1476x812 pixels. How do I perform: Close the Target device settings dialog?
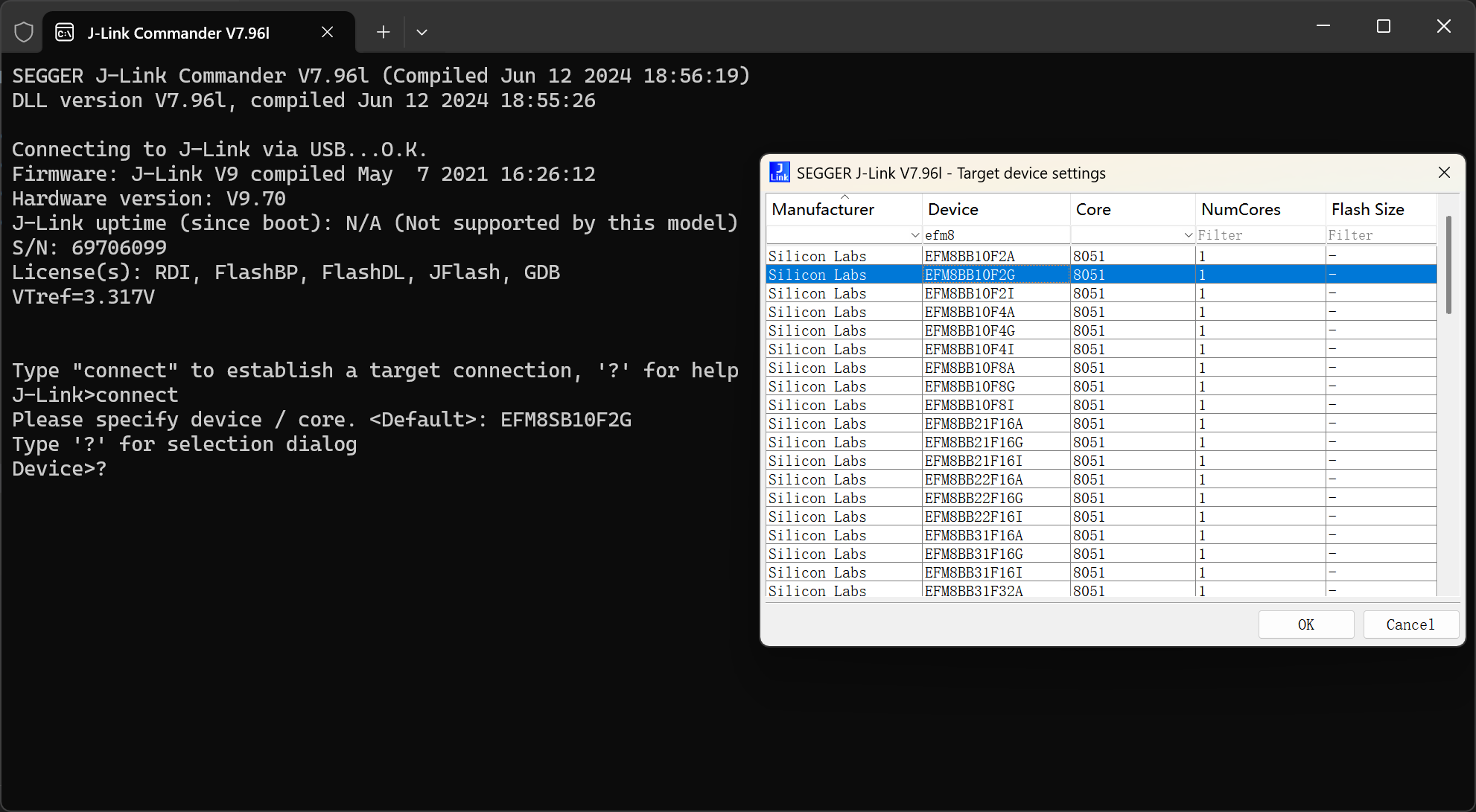[x=1444, y=173]
